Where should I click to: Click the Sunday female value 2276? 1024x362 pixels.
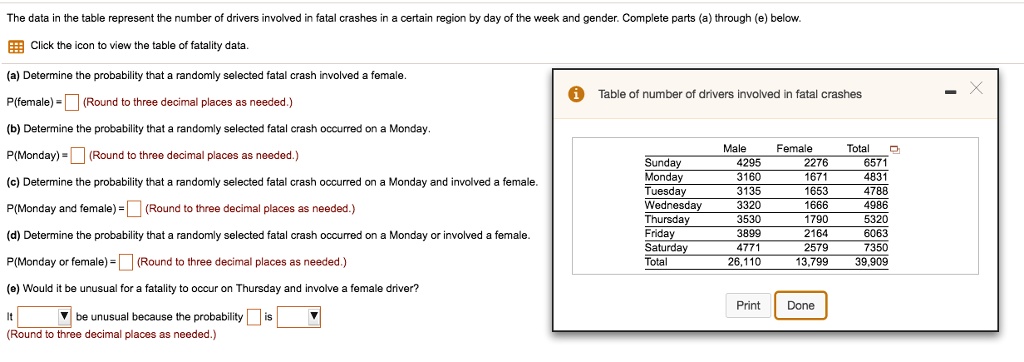pos(816,163)
